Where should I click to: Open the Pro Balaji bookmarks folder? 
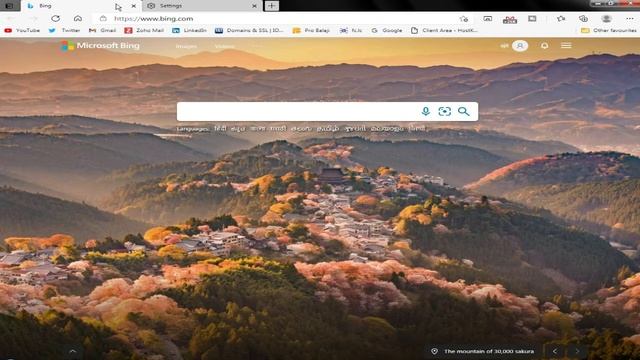click(311, 30)
